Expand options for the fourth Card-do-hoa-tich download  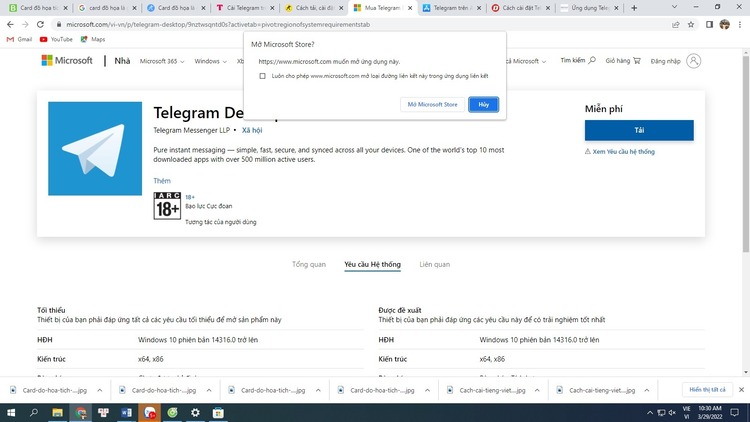(427, 390)
